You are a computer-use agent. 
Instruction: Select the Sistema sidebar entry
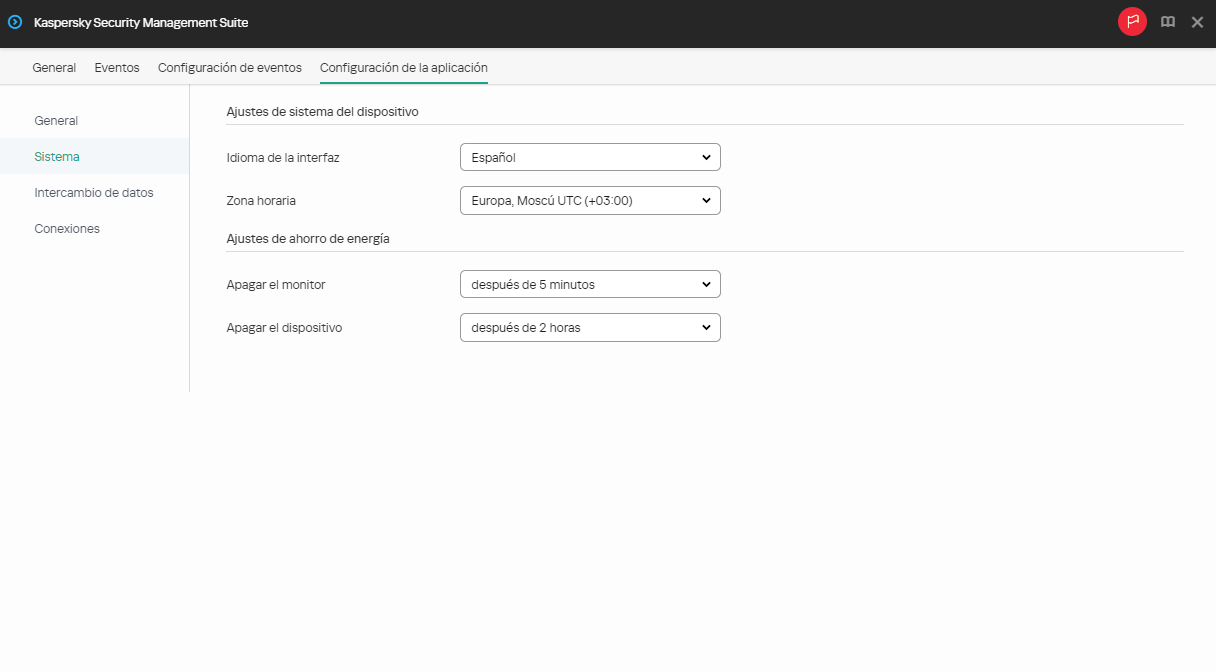point(57,156)
